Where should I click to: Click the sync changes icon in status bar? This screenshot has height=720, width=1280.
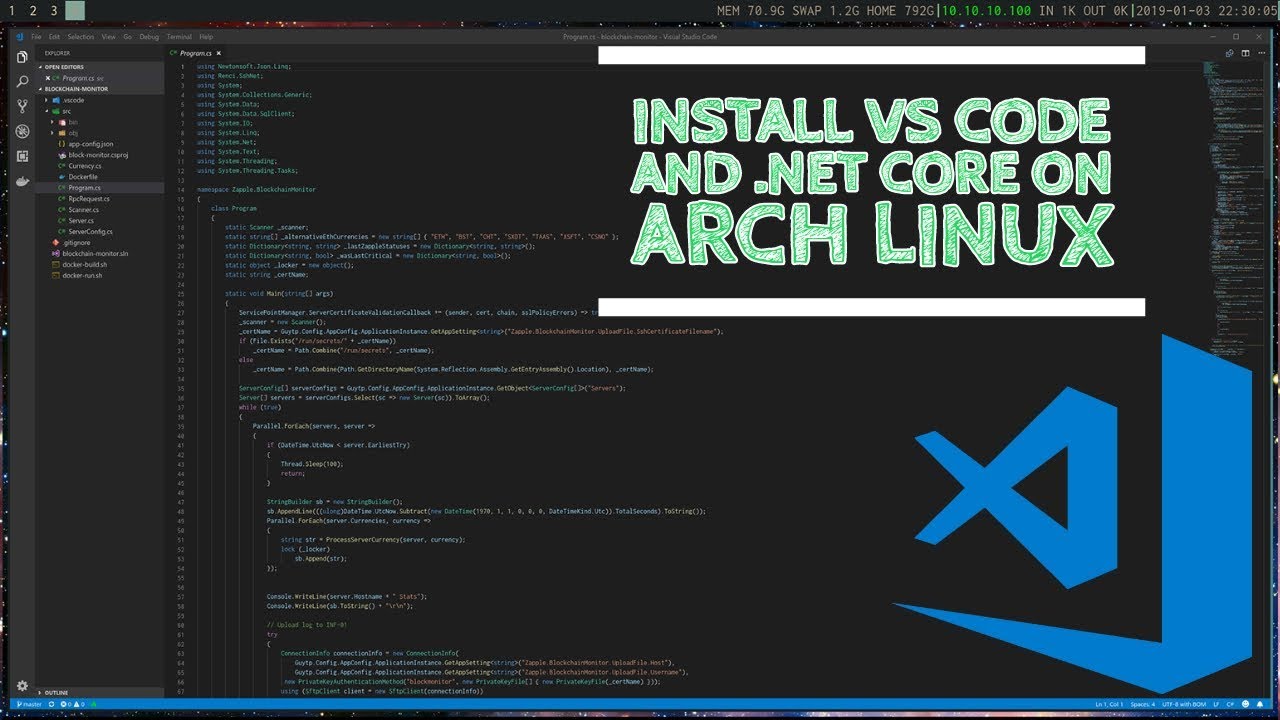click(52, 705)
